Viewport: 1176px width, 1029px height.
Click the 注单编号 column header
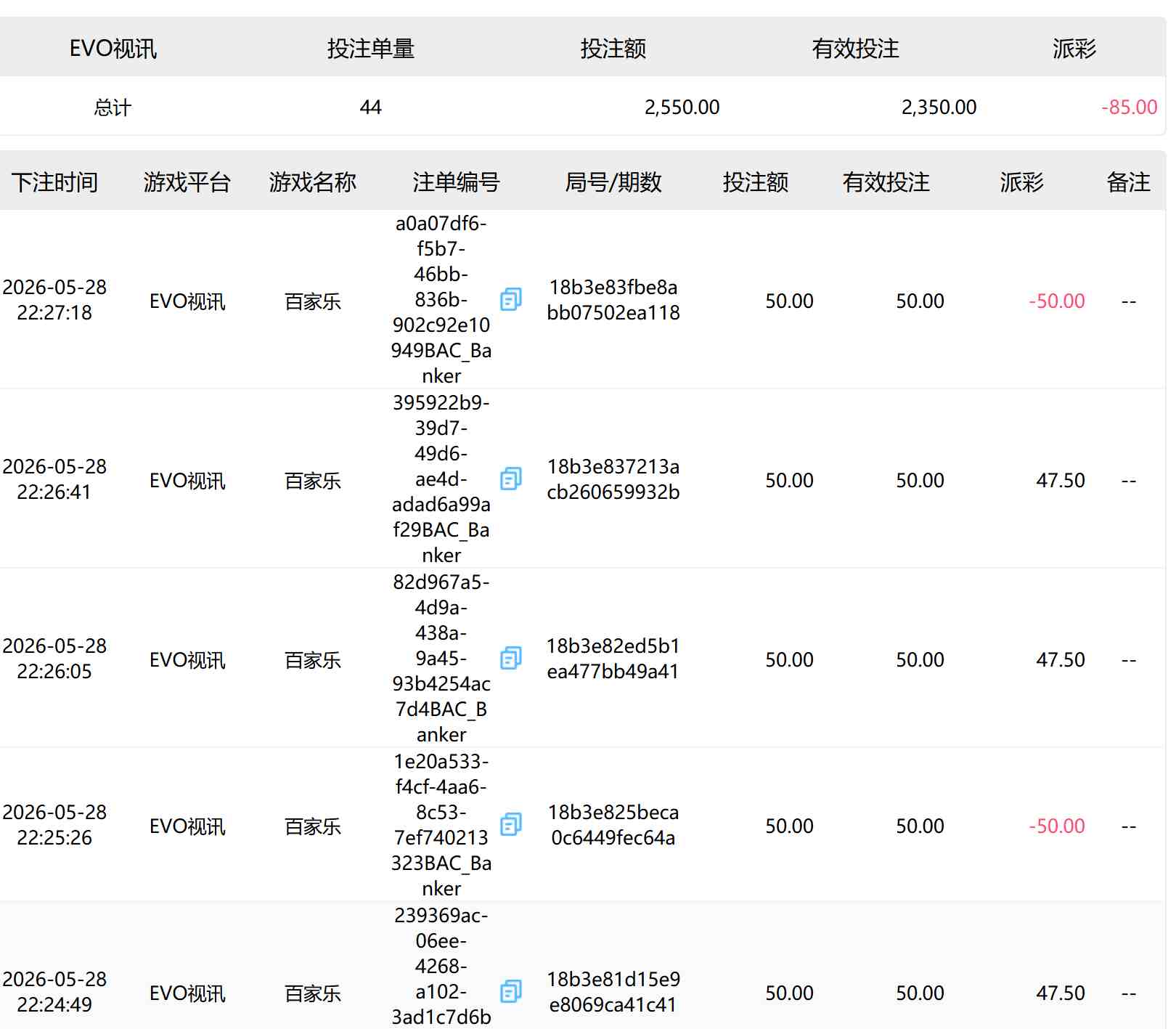(x=456, y=182)
